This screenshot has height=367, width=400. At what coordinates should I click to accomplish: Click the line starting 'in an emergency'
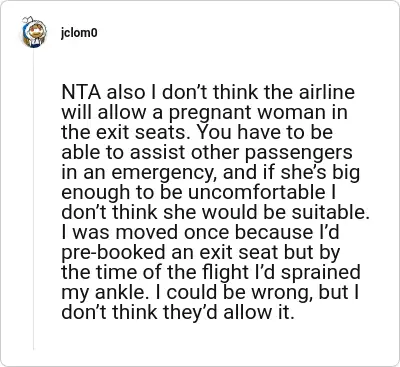(211, 173)
